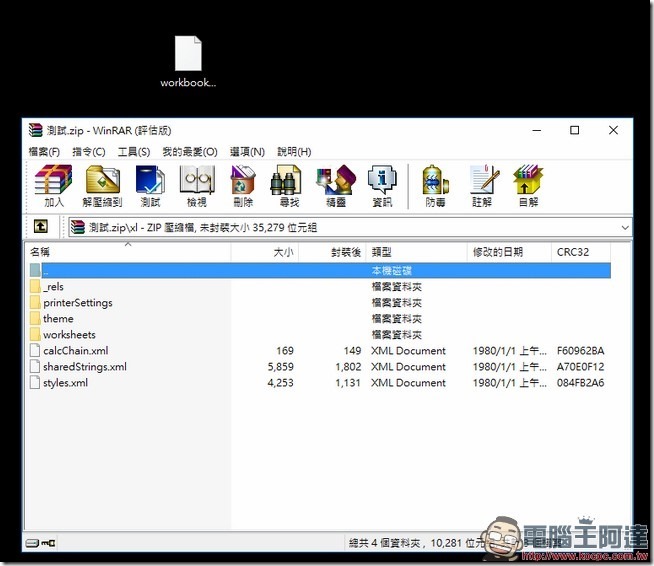Select the printerSettings folder name

click(x=78, y=303)
